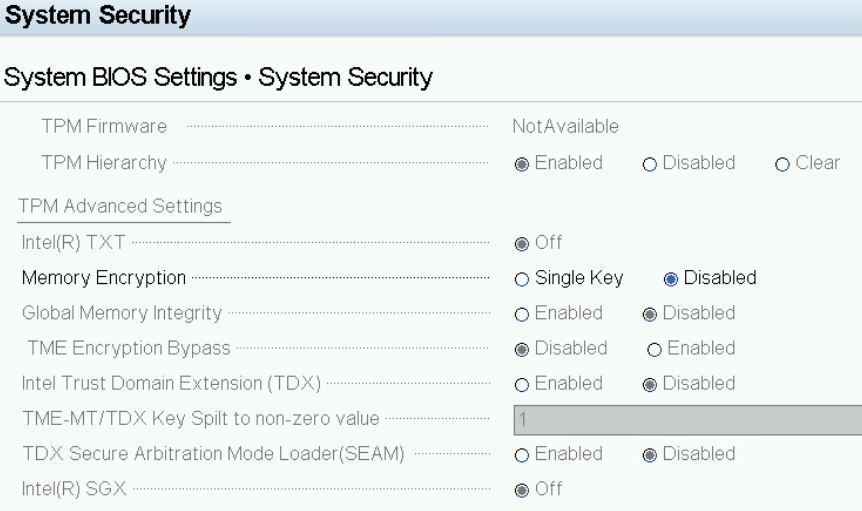This screenshot has height=511, width=862.
Task: Select Disabled for Memory Encryption
Action: (671, 279)
